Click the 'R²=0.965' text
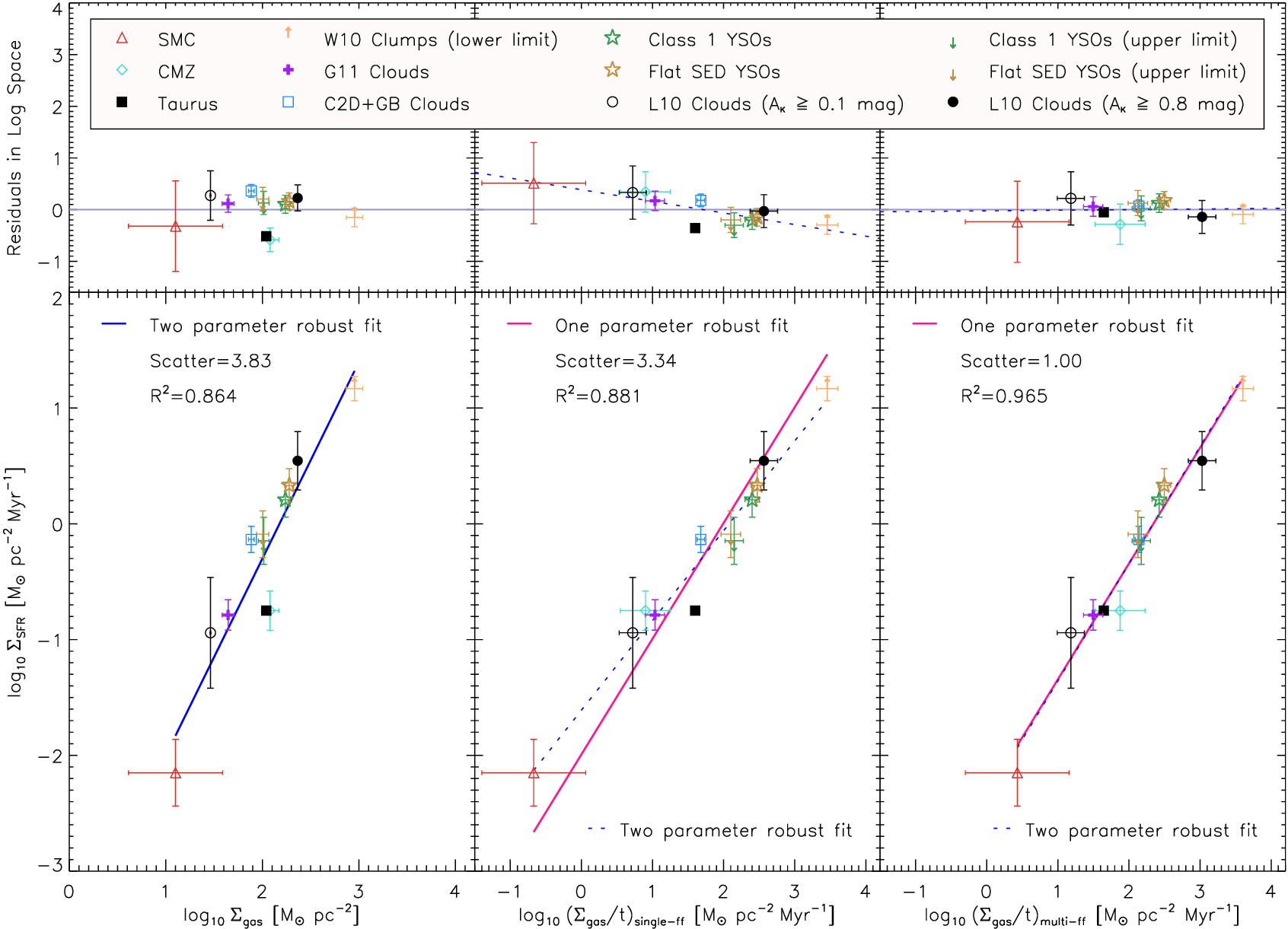The width and height of the screenshot is (1288, 929). pyautogui.click(x=1004, y=395)
